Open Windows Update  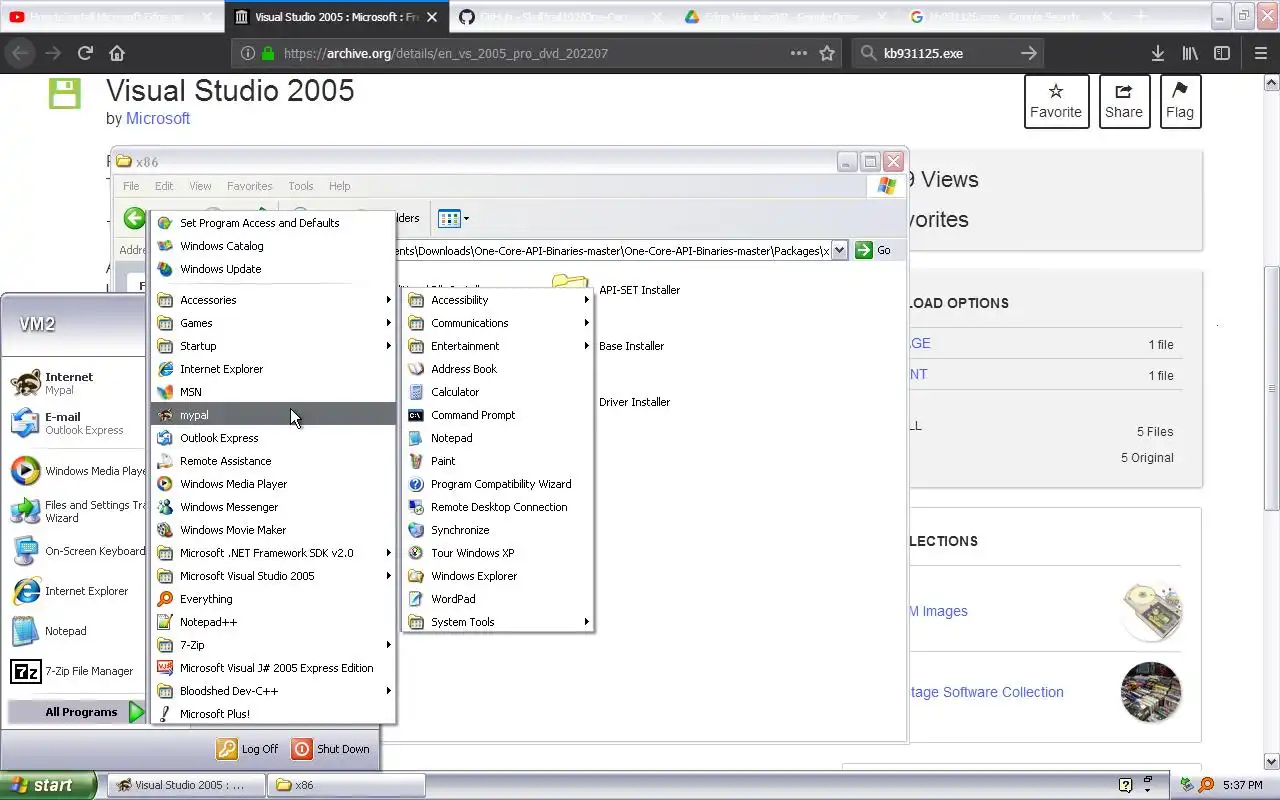pos(273,269)
